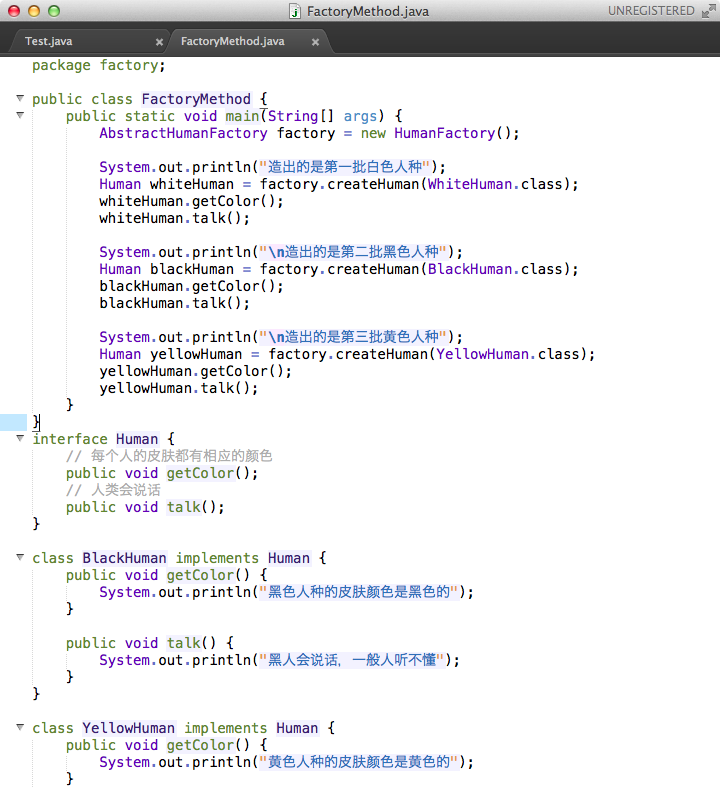Image resolution: width=720 pixels, height=787 pixels.
Task: Click the 'YellowHuman' class name in declaration
Action: pyautogui.click(x=128, y=728)
